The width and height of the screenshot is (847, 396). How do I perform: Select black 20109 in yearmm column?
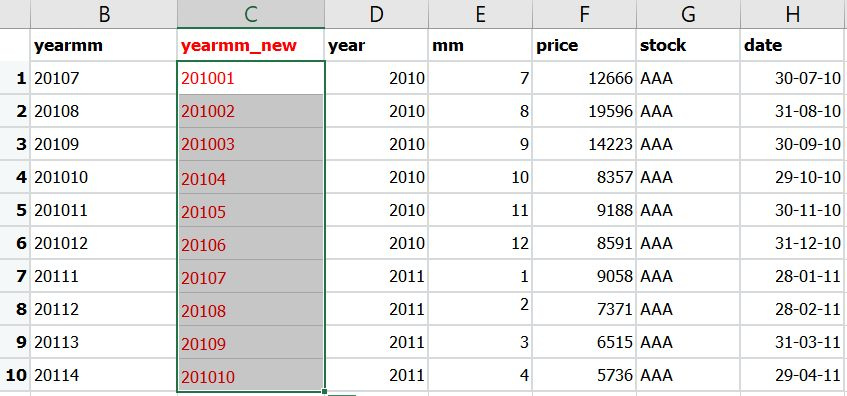pyautogui.click(x=104, y=144)
